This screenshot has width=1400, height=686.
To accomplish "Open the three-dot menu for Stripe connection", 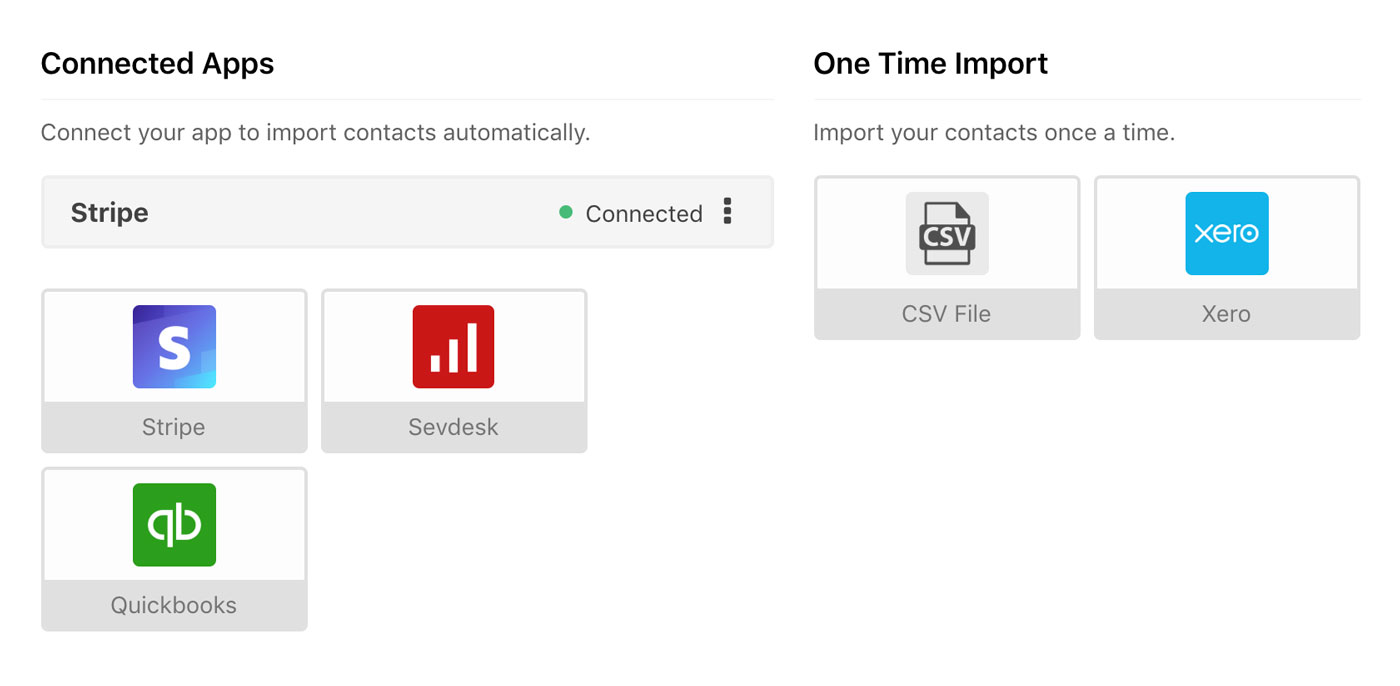I will coord(727,211).
